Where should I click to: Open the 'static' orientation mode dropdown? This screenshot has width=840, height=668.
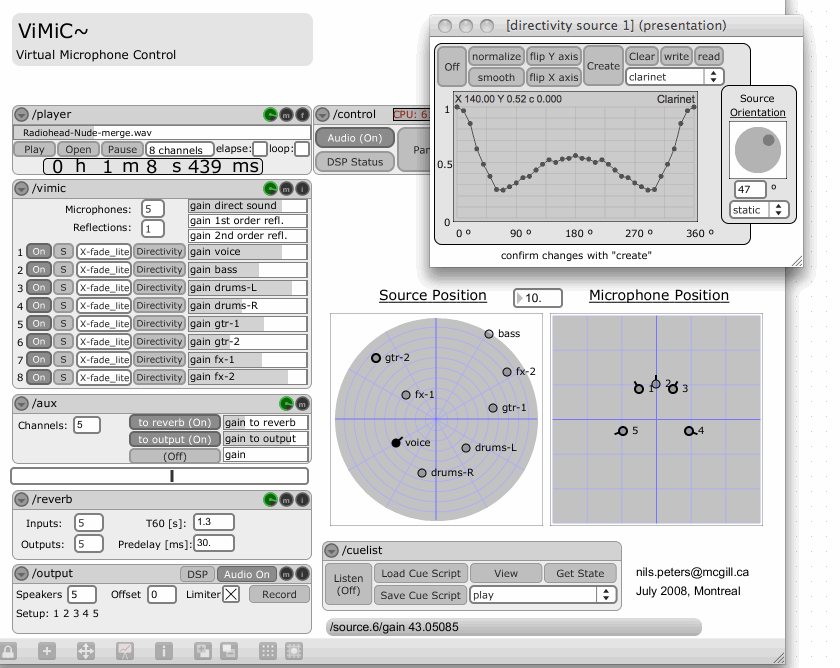pyautogui.click(x=759, y=210)
